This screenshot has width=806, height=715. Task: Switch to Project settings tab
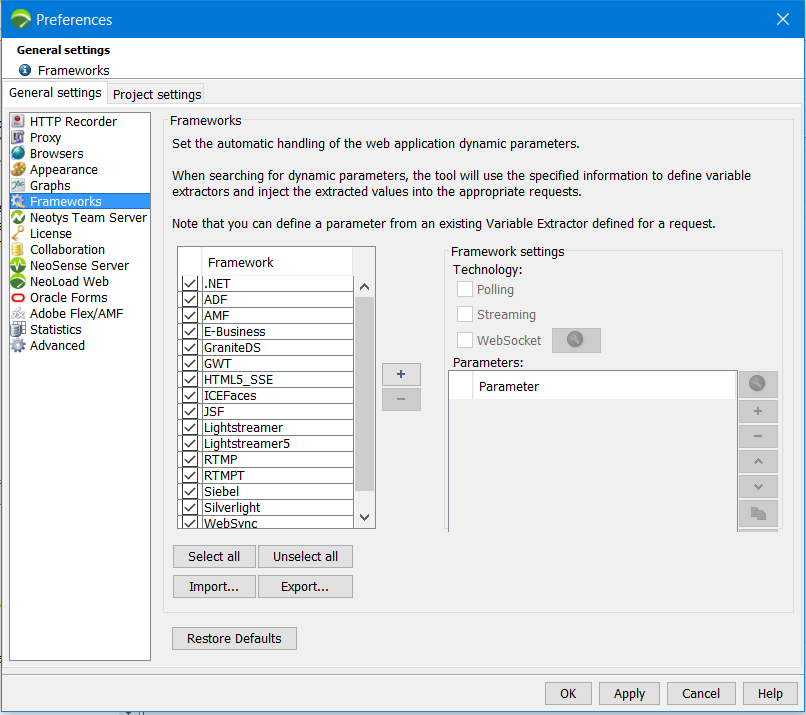[x=157, y=95]
